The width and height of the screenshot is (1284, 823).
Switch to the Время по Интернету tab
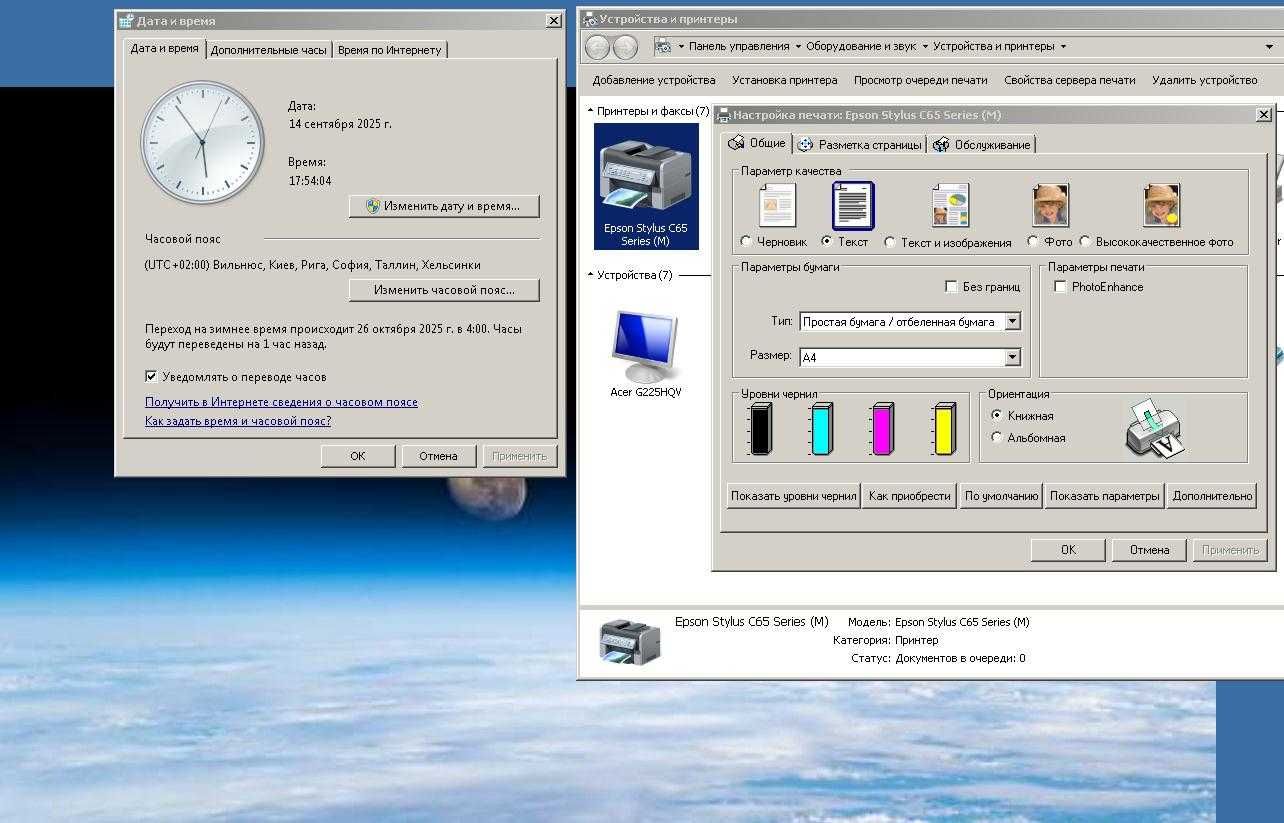point(389,50)
